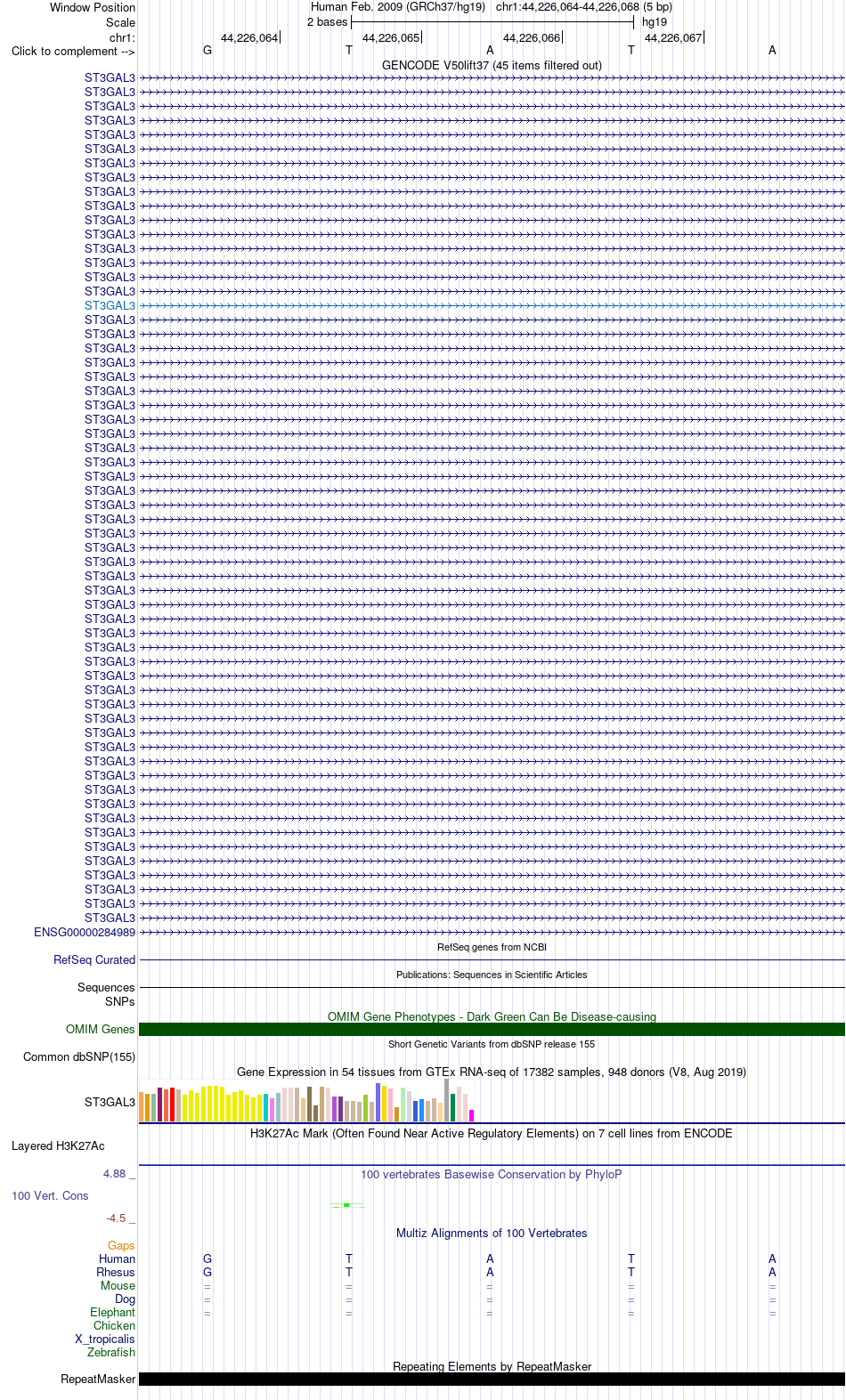Open Publications: Sequences in Scientific Articles title
Screen dimensions: 846x1400
(492, 975)
